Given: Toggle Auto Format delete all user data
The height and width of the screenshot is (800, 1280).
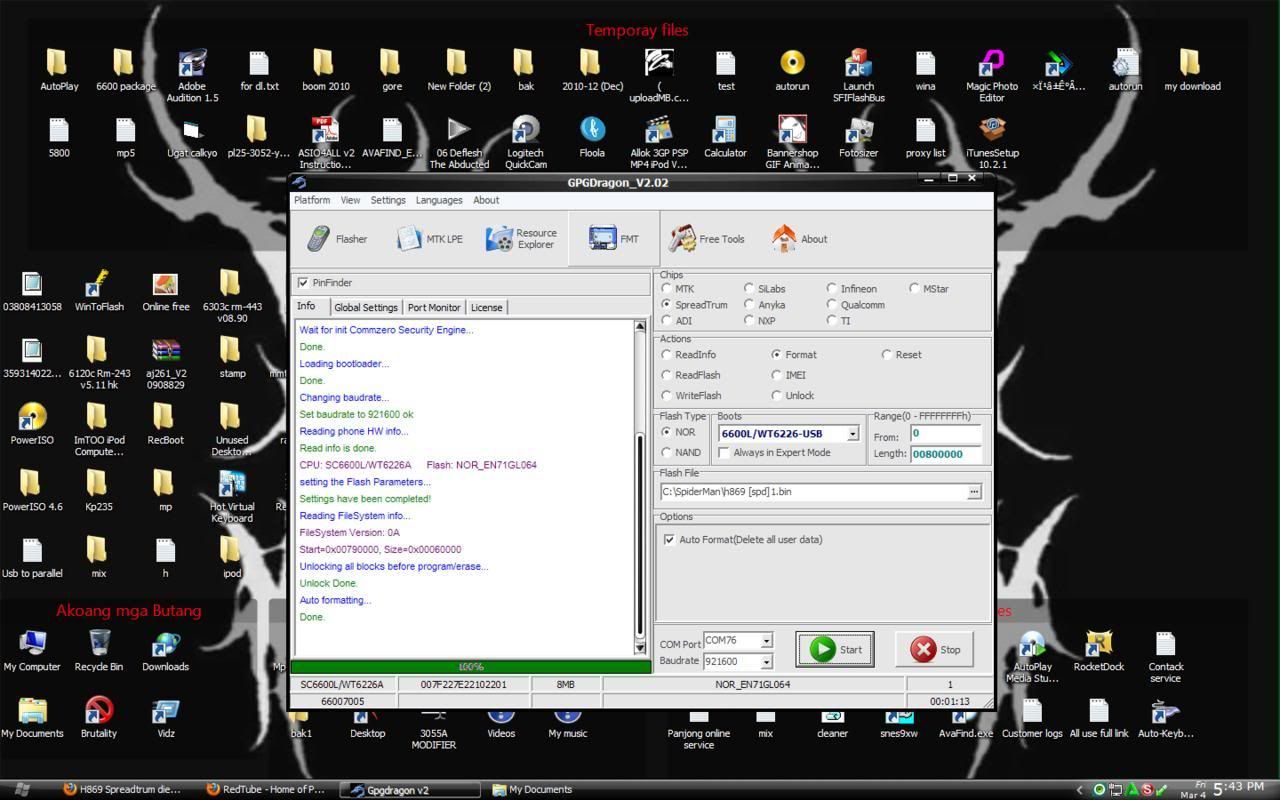Looking at the screenshot, I should [669, 540].
